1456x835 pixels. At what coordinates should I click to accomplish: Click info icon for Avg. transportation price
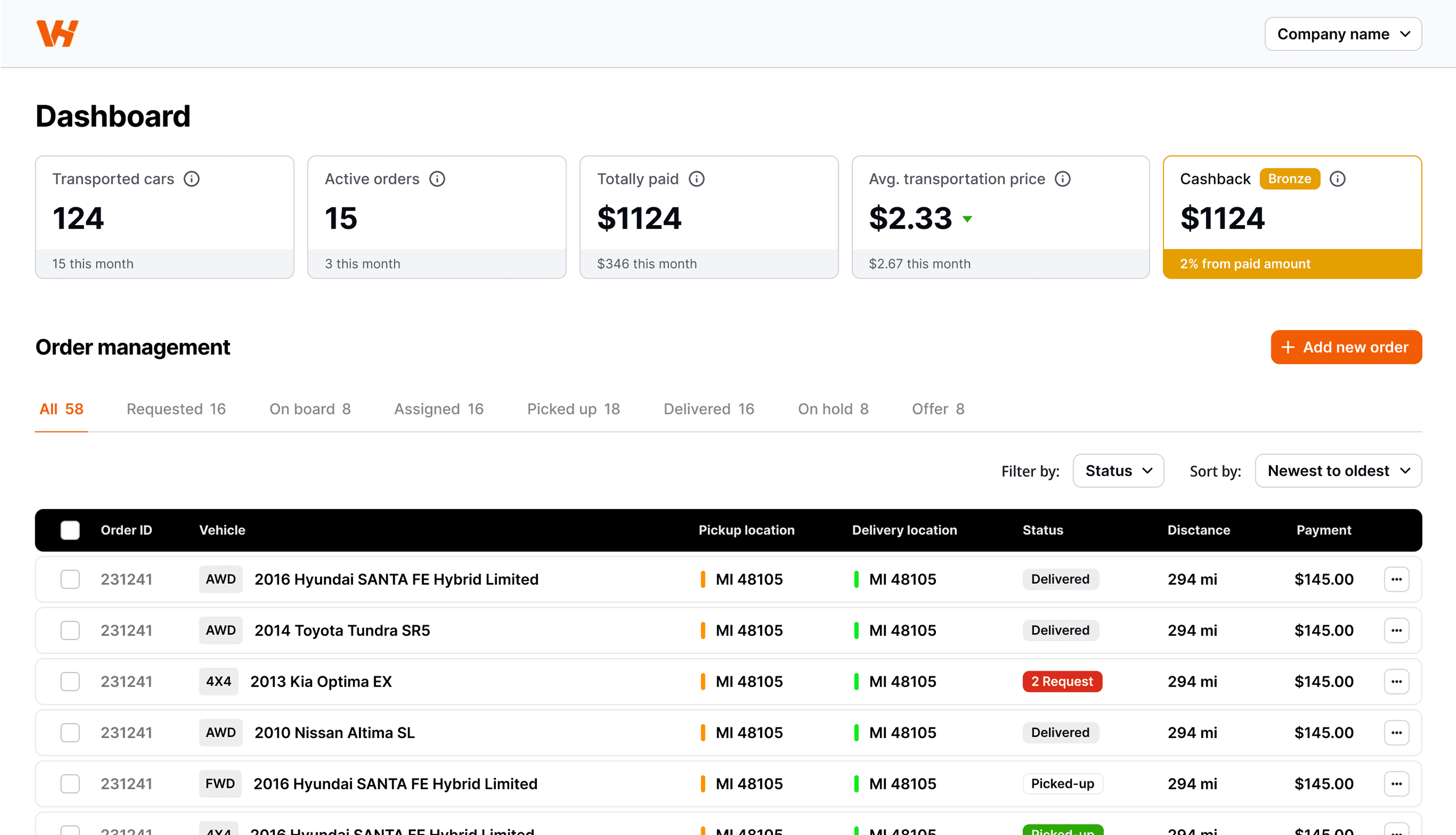[1062, 179]
